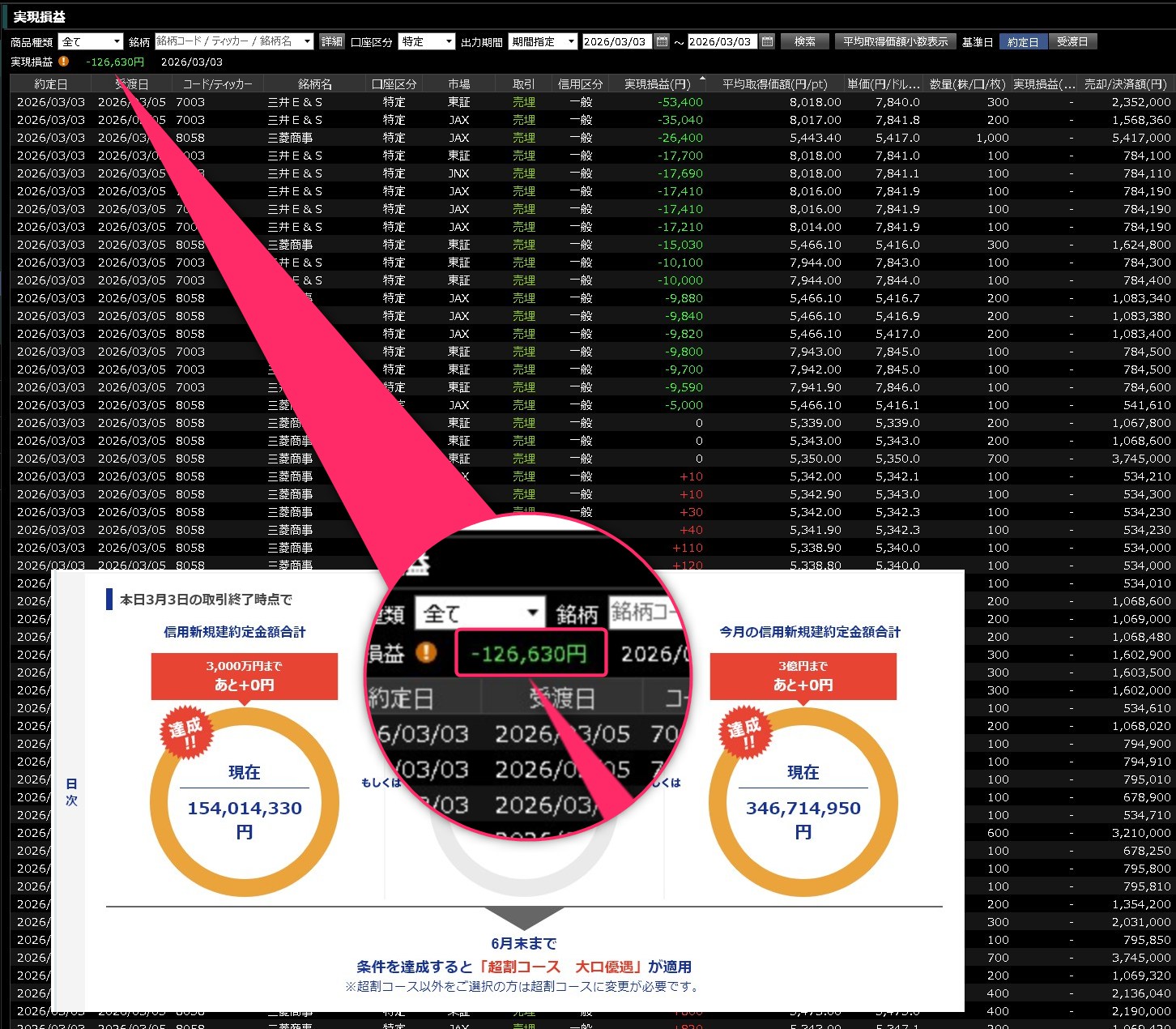Screen dimensions: 1176x1029
Task: Click the 銘柄名 column header
Action: pyautogui.click(x=314, y=84)
